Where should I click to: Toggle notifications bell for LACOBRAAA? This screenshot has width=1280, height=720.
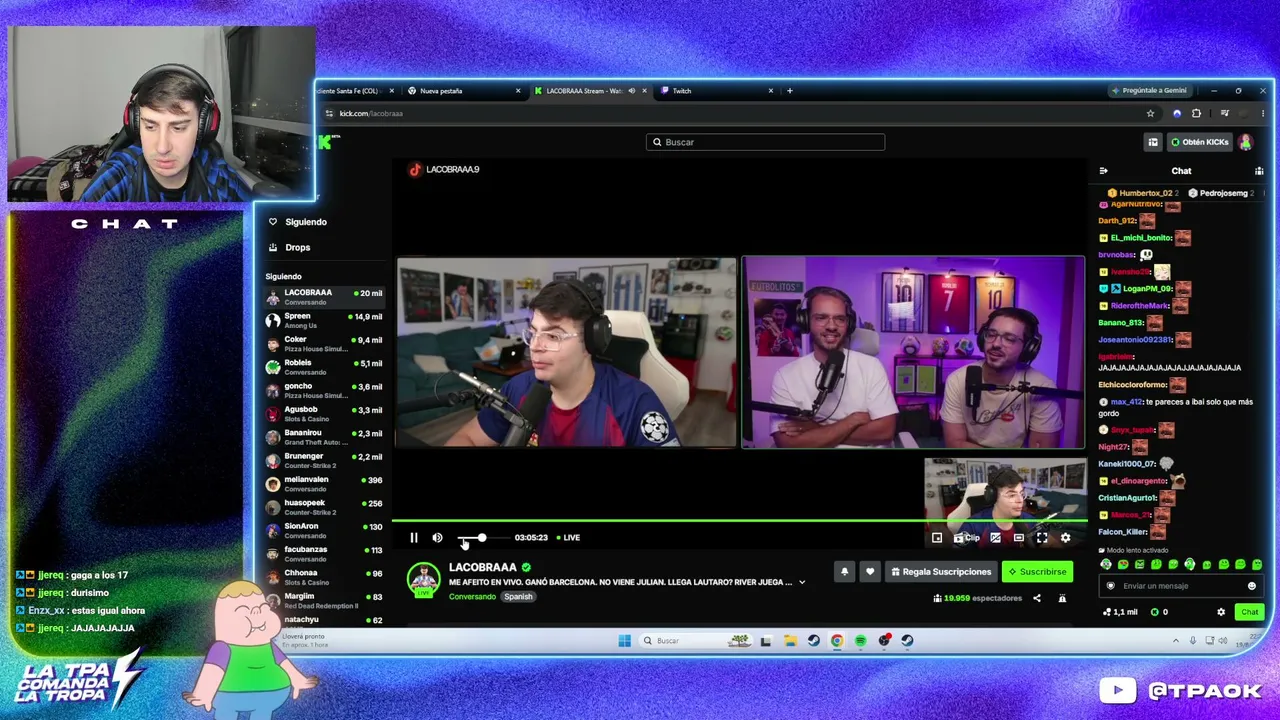point(844,572)
